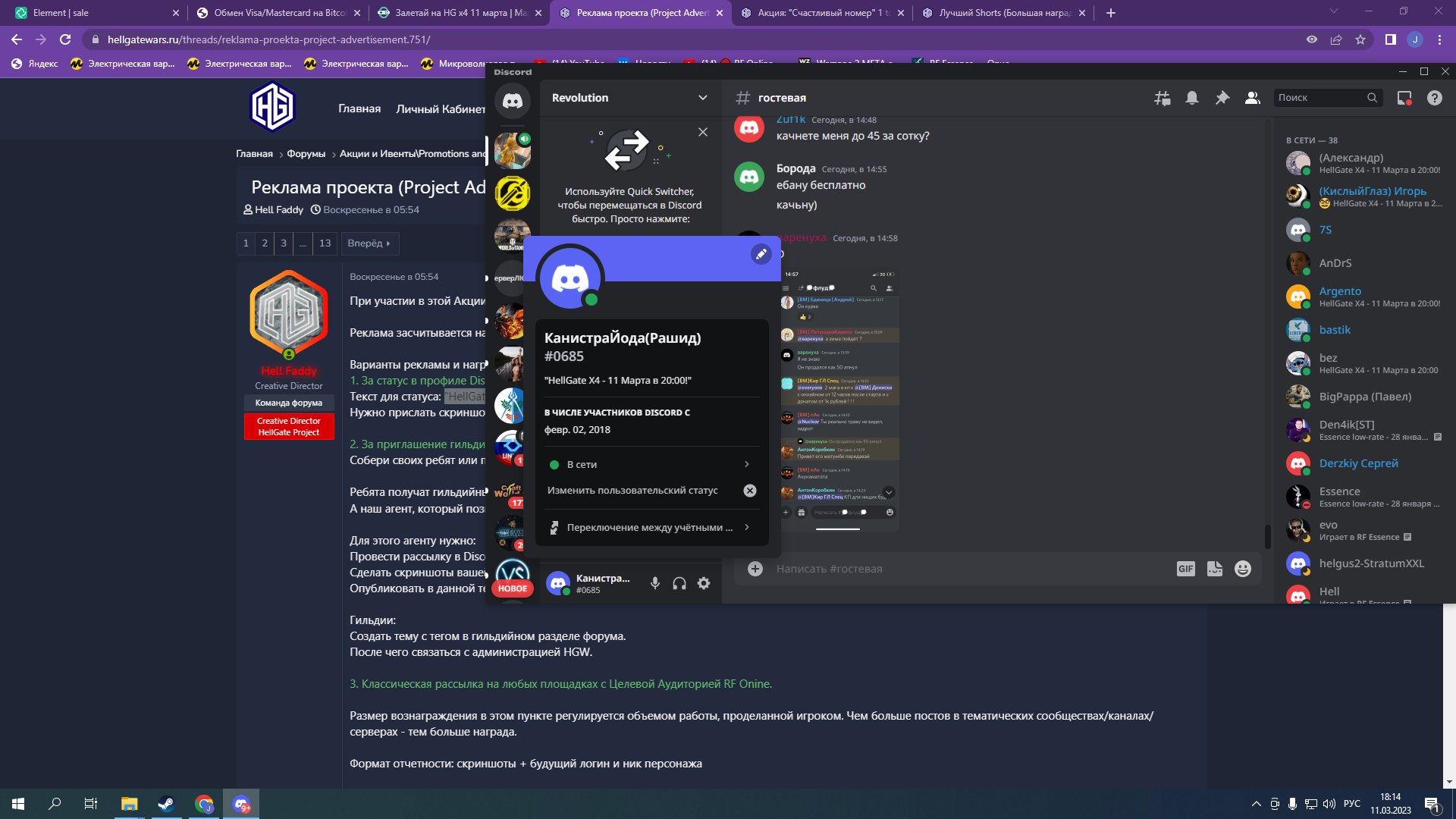The height and width of the screenshot is (819, 1456).
Task: Open Discord user settings gear
Action: click(x=704, y=583)
